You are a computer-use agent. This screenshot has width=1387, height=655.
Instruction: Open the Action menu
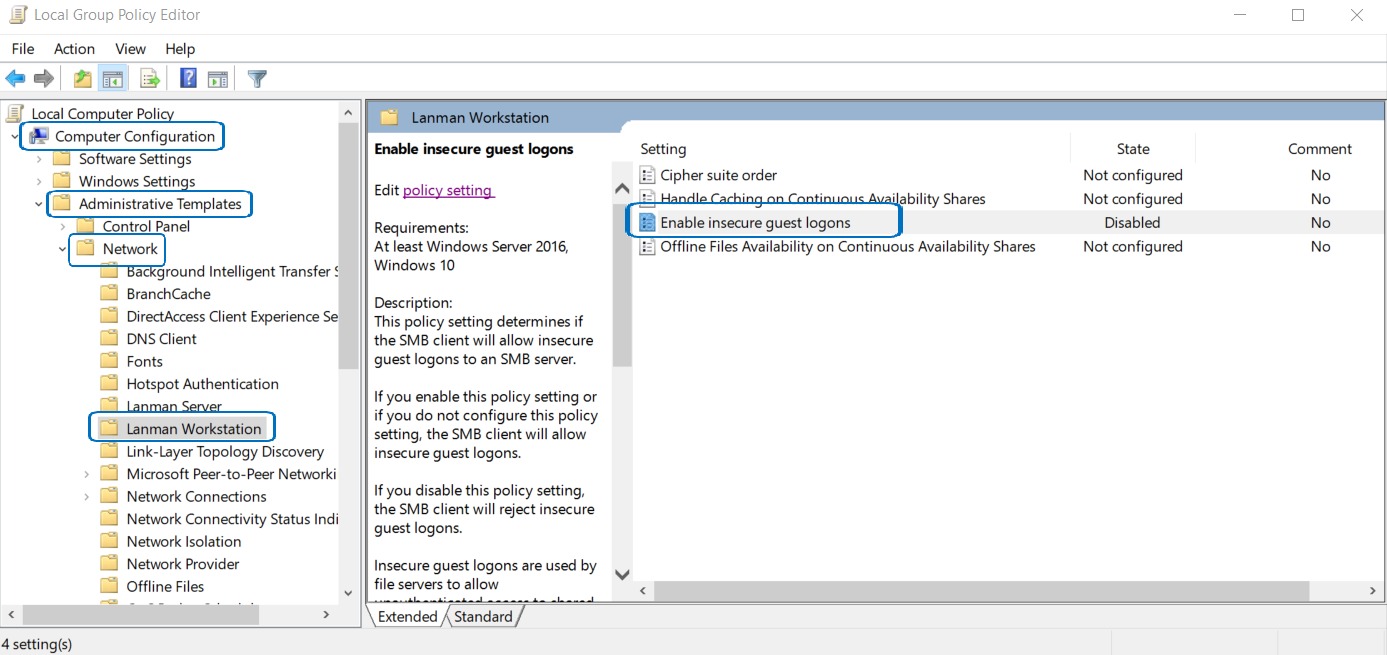point(74,48)
